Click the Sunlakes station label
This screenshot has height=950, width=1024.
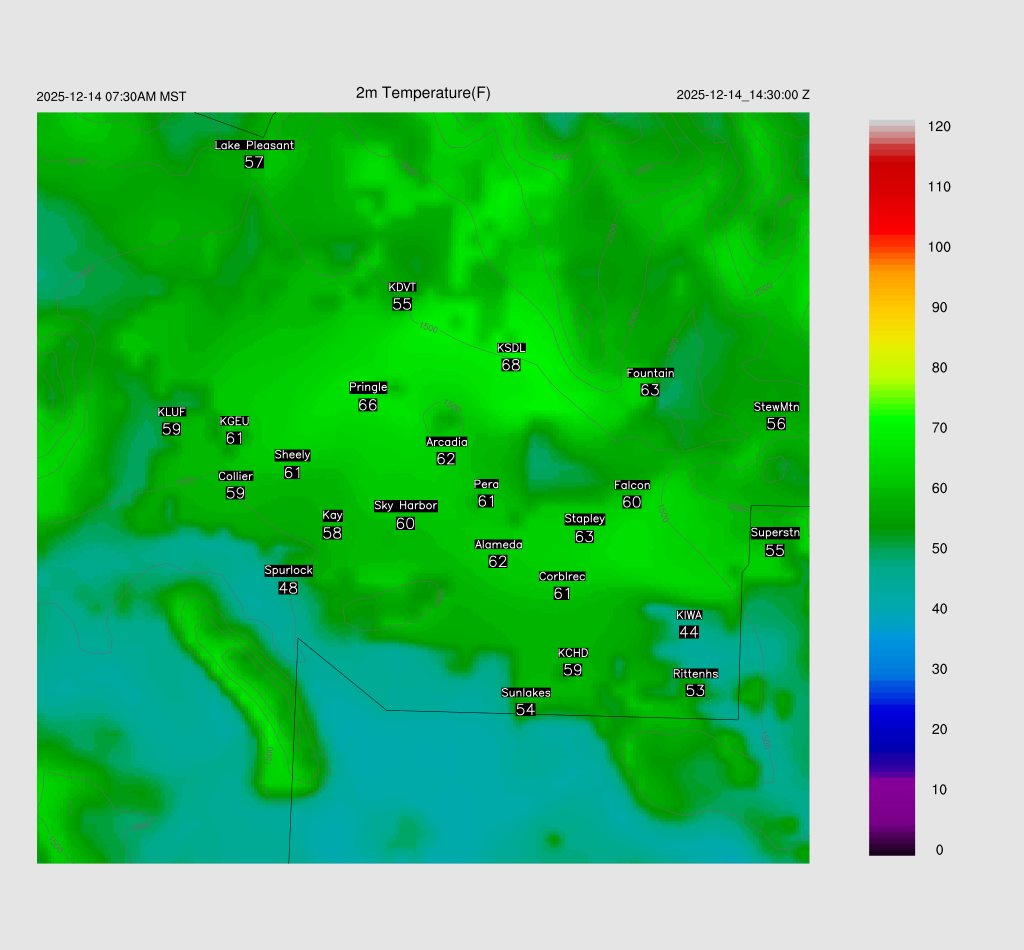[525, 692]
